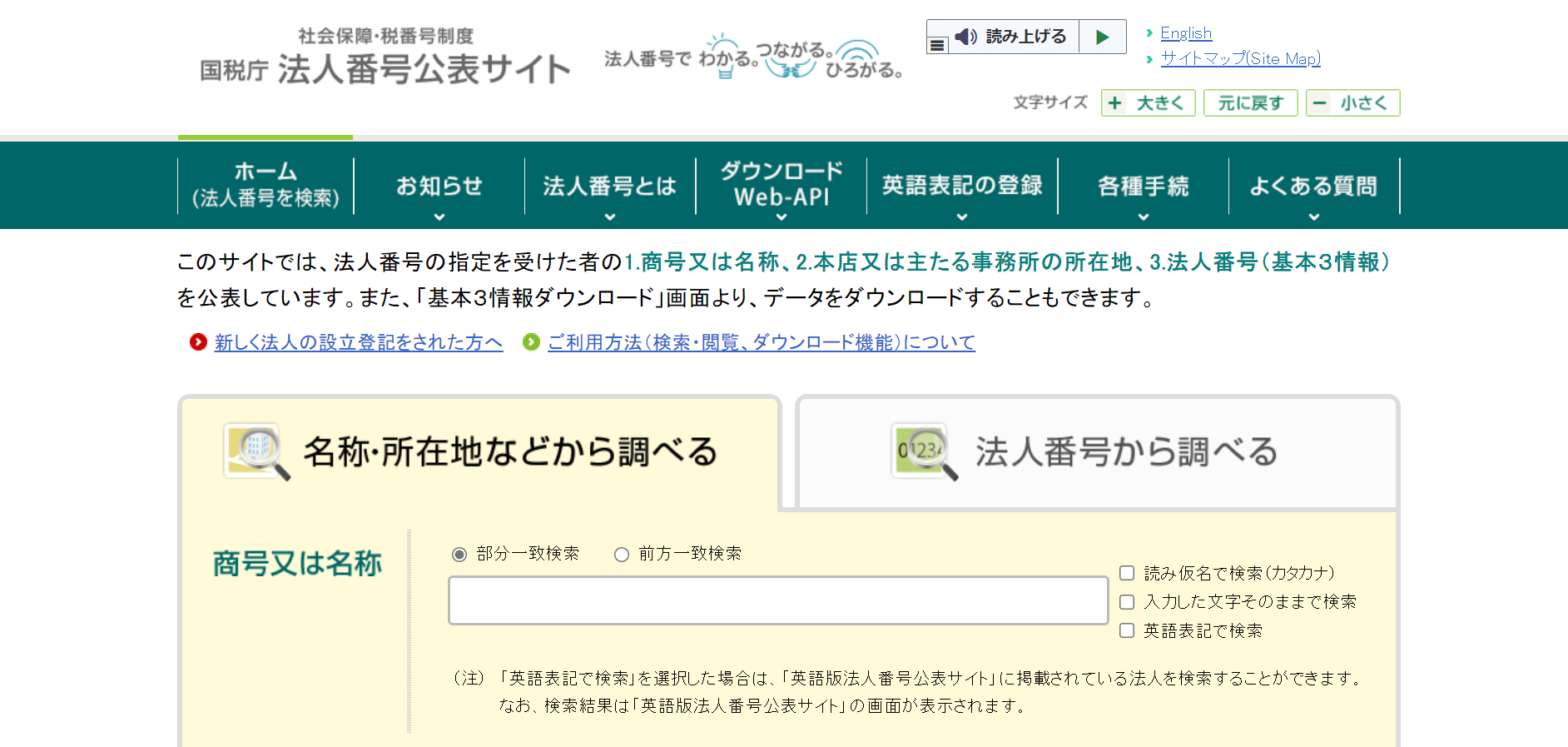Select the 部分一致検索 radio button

[459, 555]
